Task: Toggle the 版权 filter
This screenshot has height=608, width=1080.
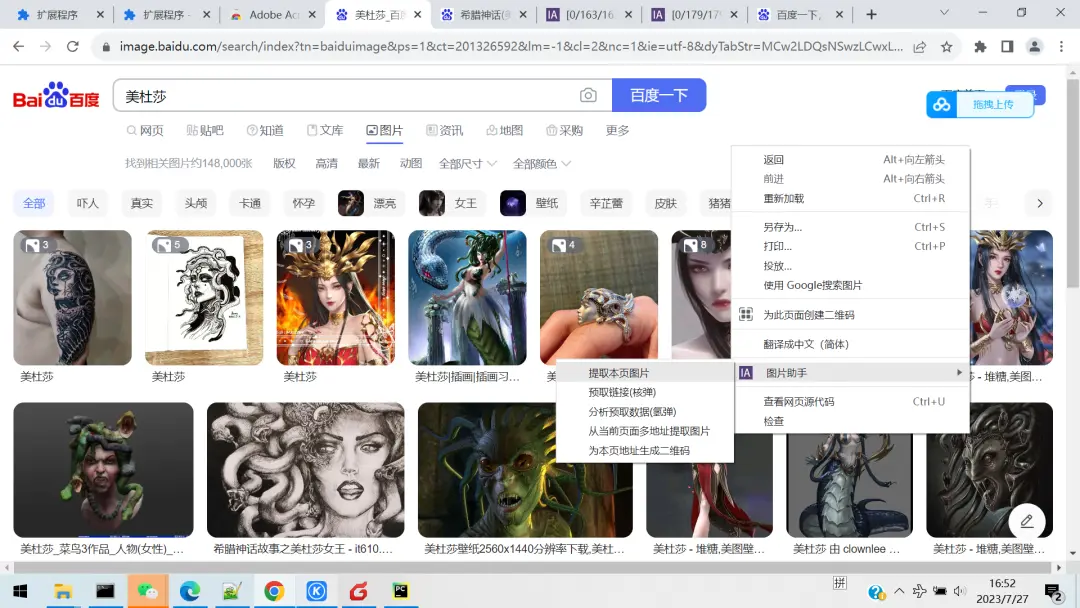Action: coord(284,163)
